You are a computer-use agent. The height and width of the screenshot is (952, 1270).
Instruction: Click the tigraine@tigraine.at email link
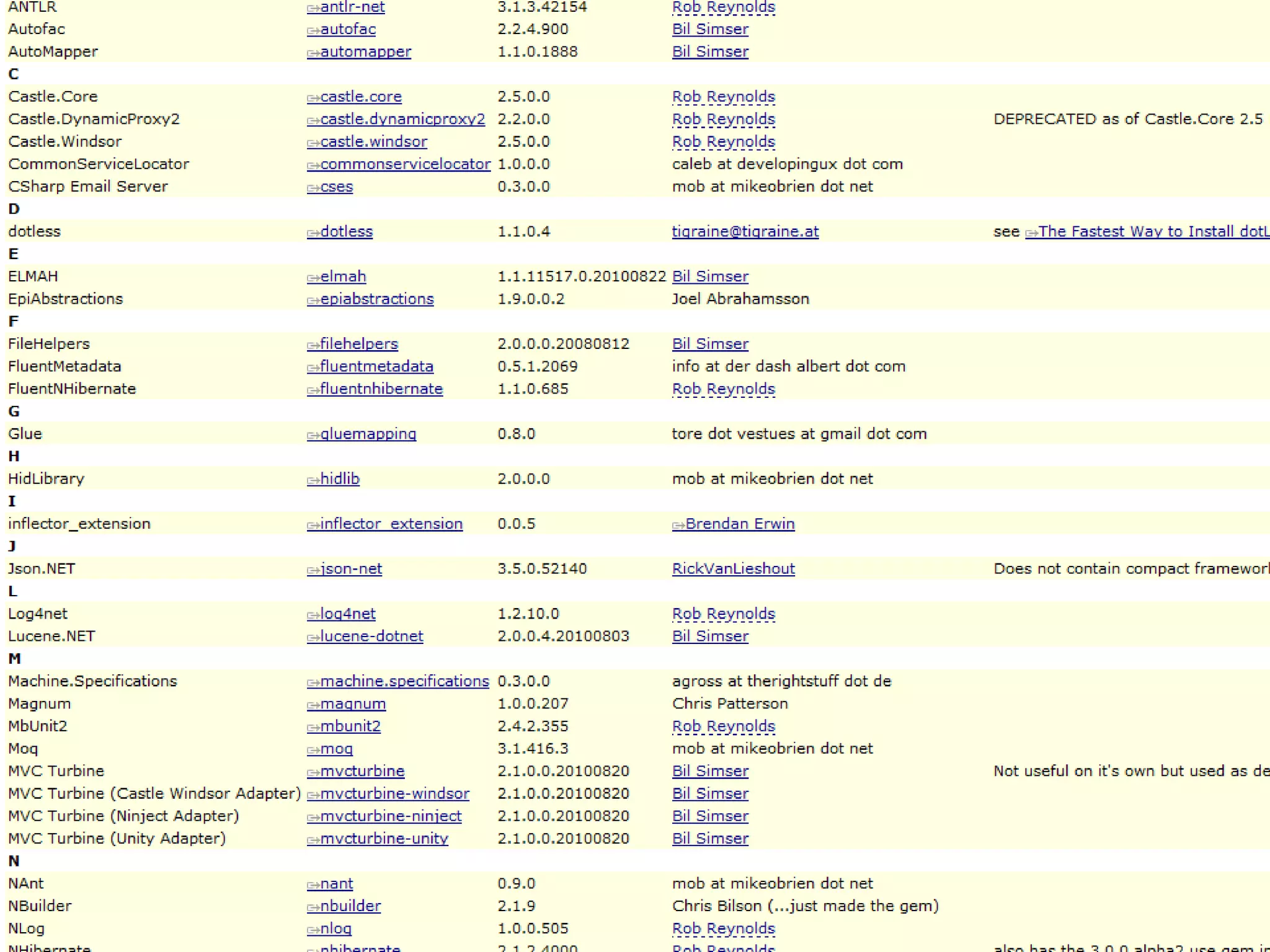point(745,232)
